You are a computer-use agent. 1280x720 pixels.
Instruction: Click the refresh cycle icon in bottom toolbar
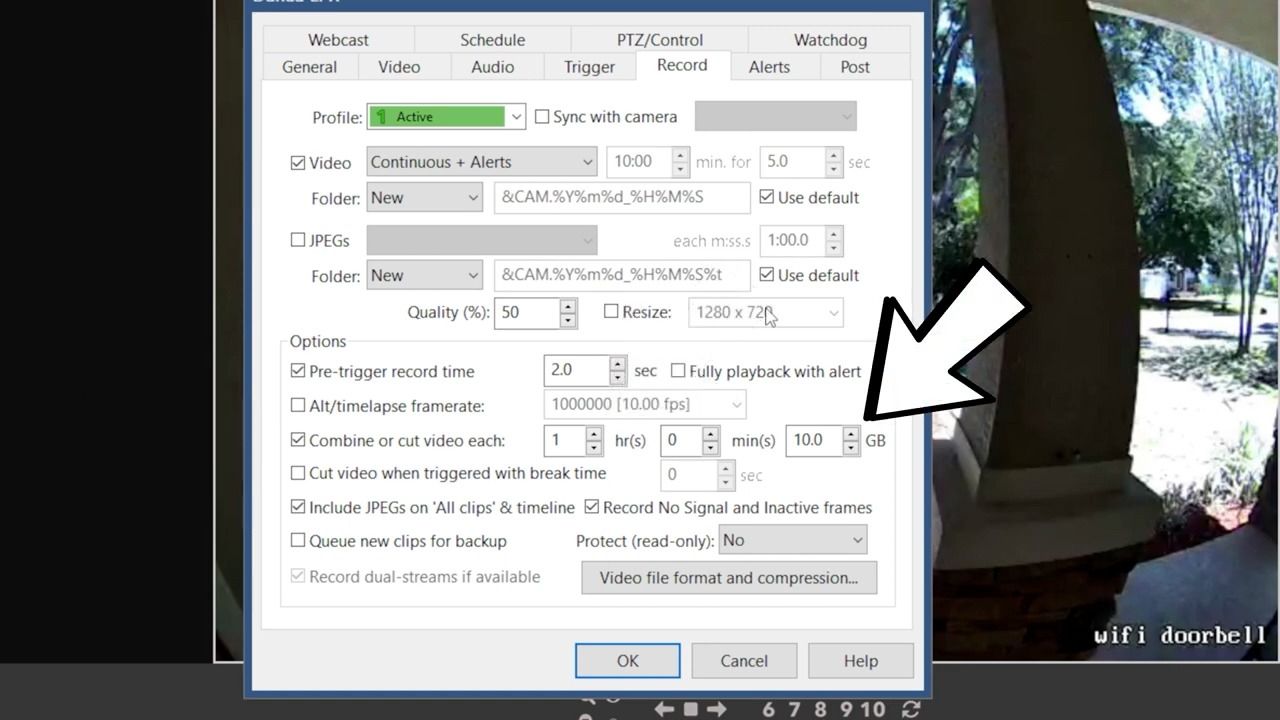pyautogui.click(x=911, y=709)
